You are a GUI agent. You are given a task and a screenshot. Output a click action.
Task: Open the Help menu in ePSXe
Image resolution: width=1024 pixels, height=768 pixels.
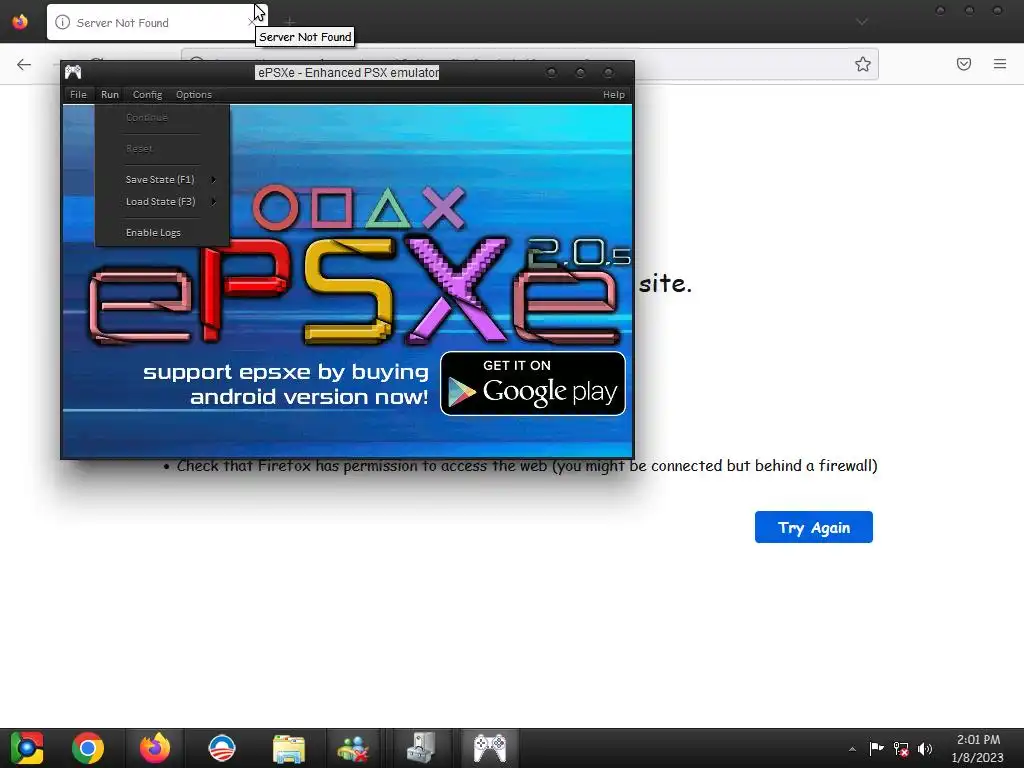pyautogui.click(x=614, y=95)
